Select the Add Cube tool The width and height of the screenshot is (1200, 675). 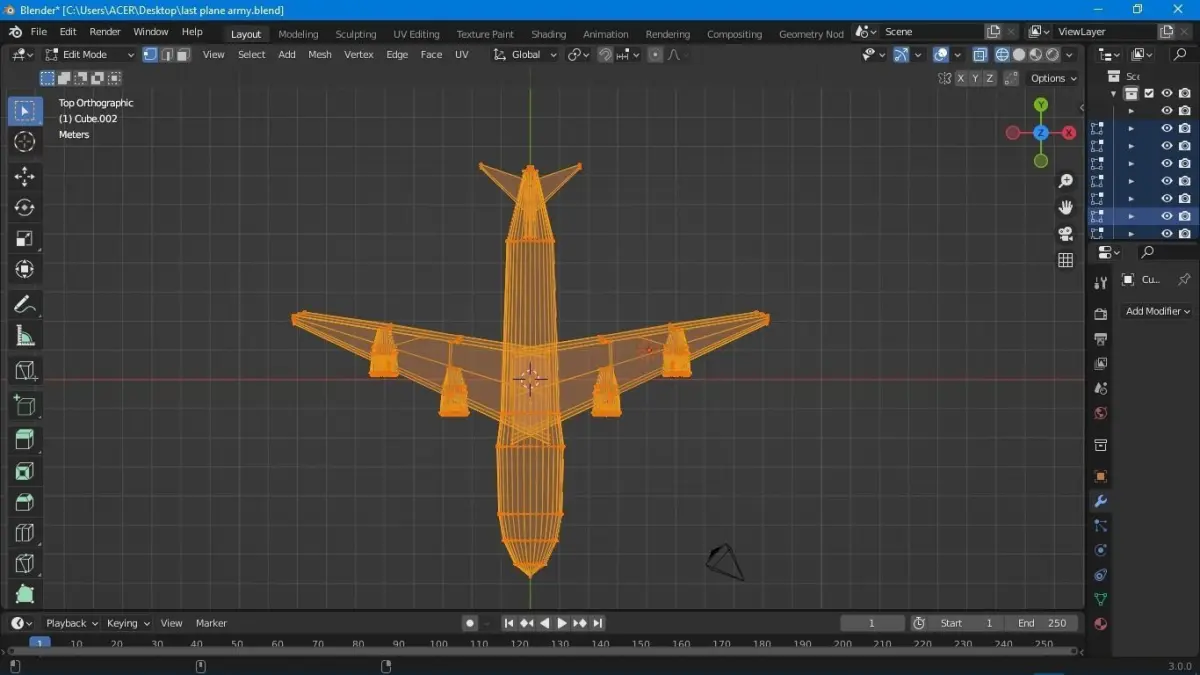25,405
